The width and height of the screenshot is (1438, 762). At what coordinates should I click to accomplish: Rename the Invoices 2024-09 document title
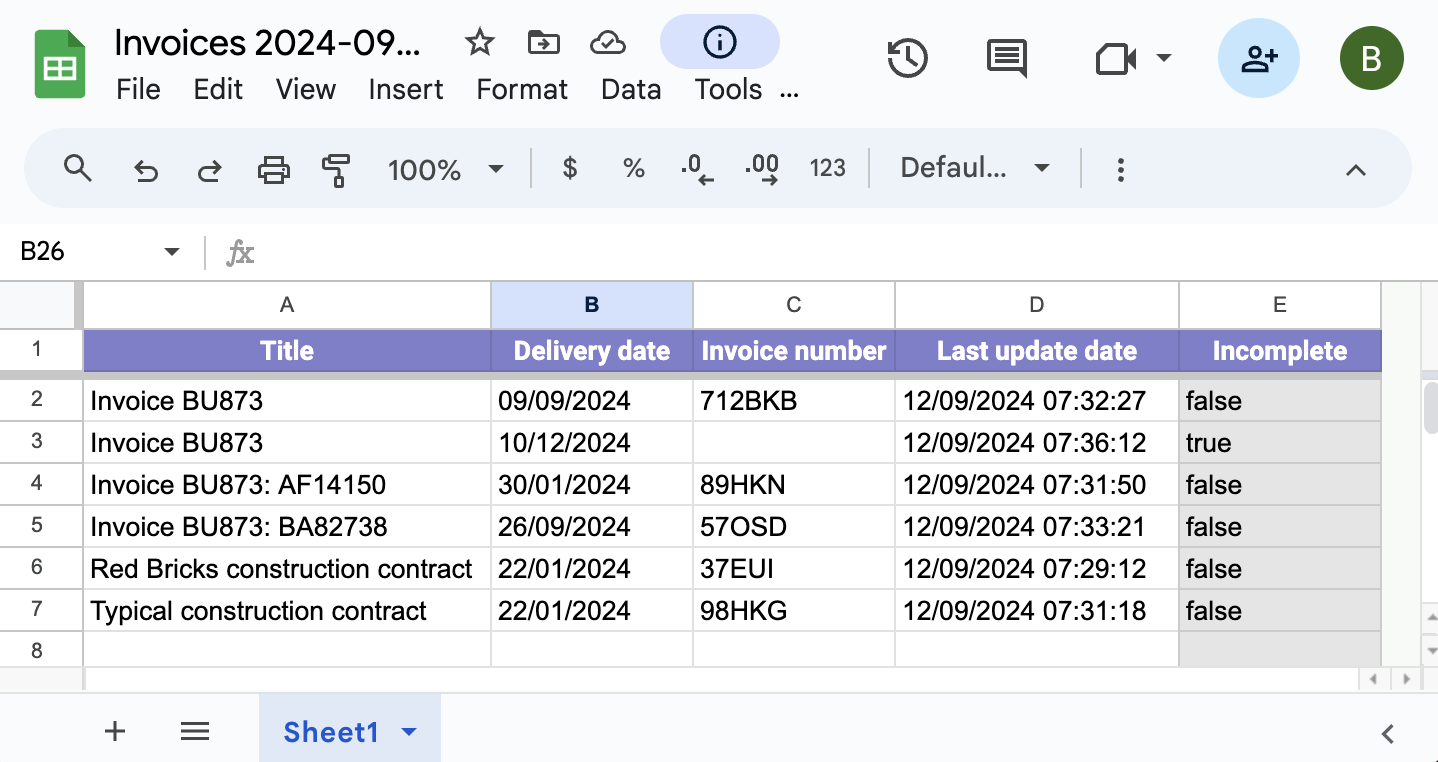268,42
